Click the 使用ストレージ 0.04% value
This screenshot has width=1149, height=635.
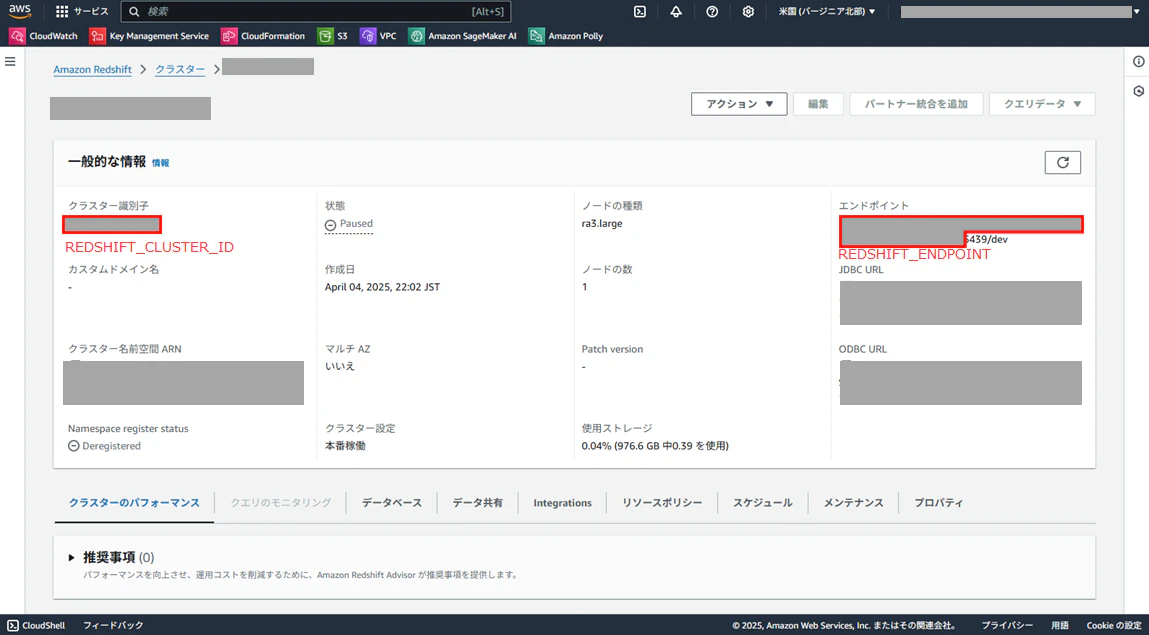[654, 445]
